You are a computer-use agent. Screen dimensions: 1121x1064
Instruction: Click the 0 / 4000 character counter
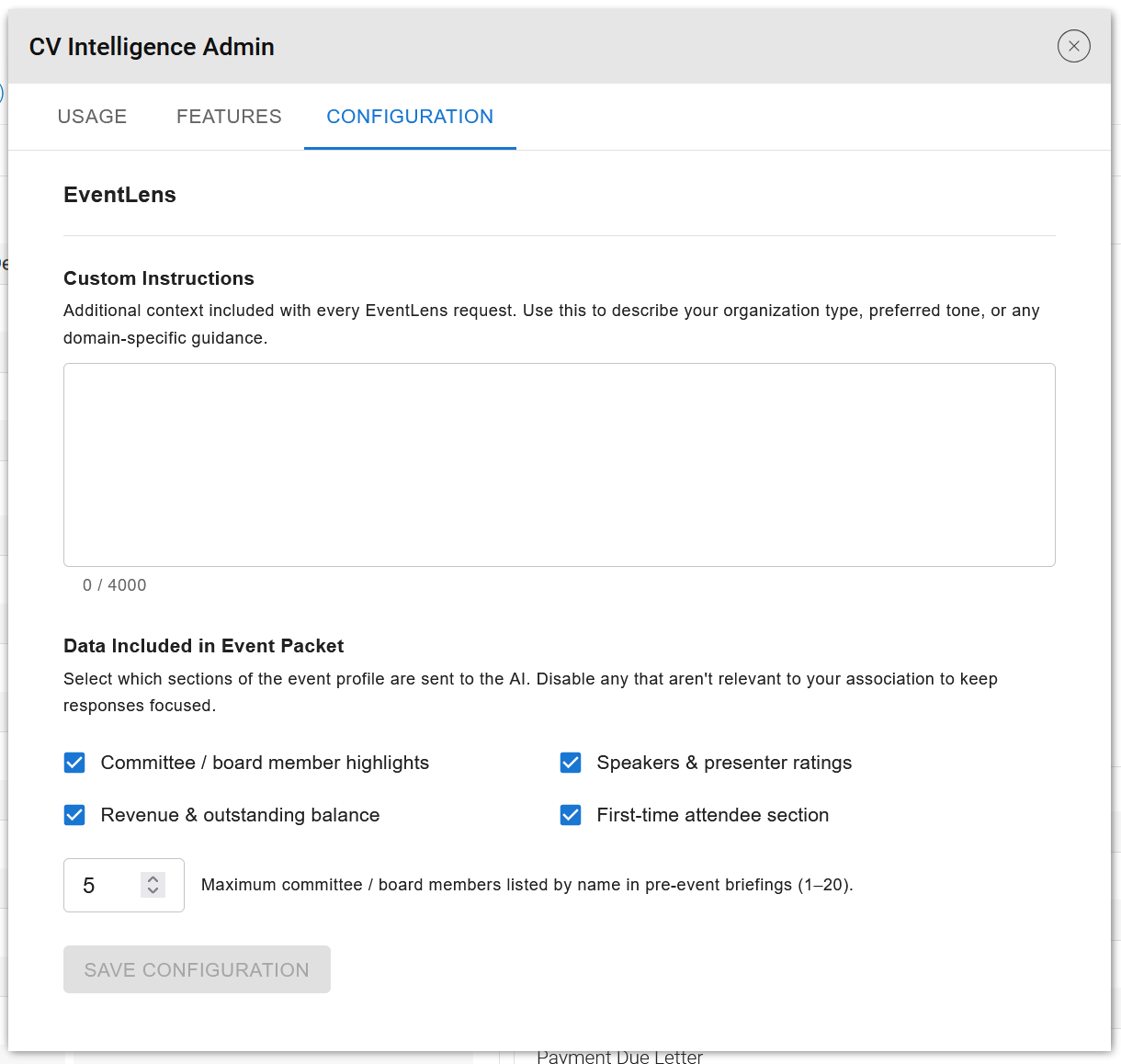tap(114, 585)
